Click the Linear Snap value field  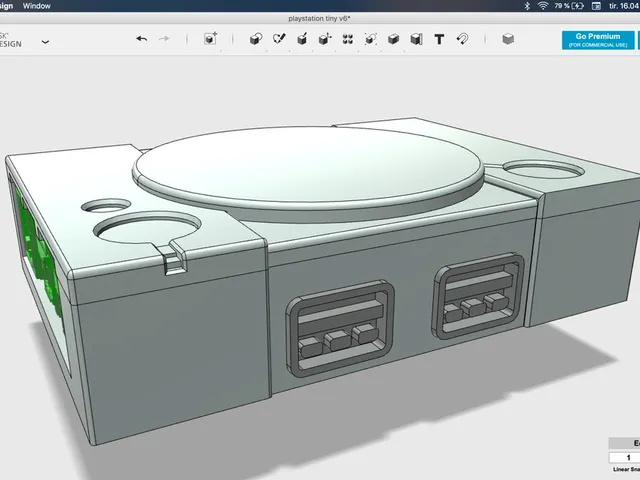624,458
